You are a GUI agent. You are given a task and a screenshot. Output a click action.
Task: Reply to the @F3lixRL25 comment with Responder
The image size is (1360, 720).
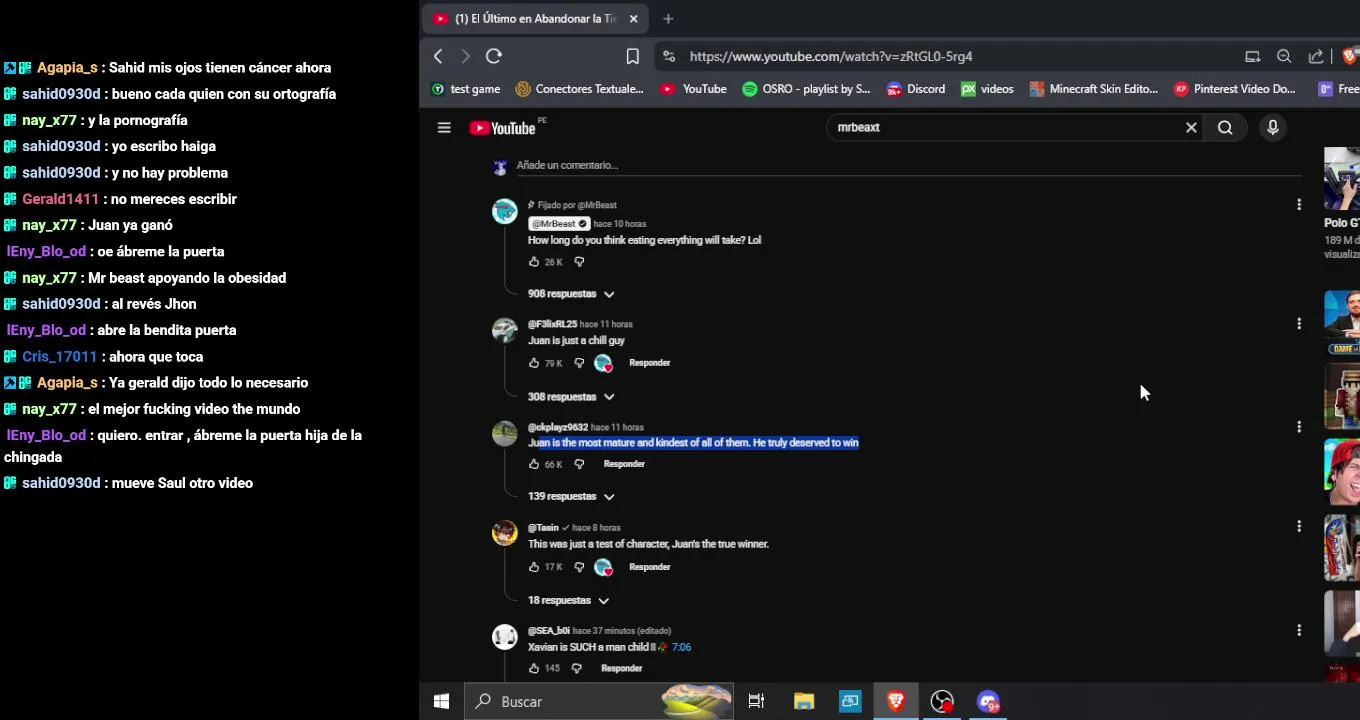click(x=650, y=363)
